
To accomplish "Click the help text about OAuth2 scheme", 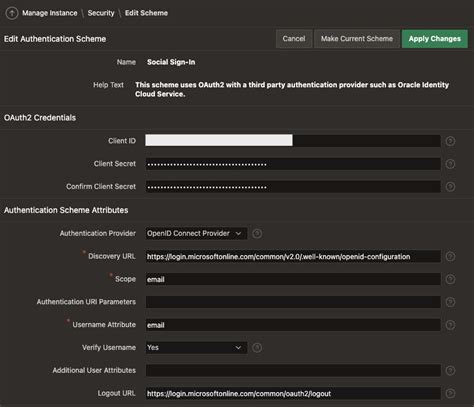I will (292, 89).
